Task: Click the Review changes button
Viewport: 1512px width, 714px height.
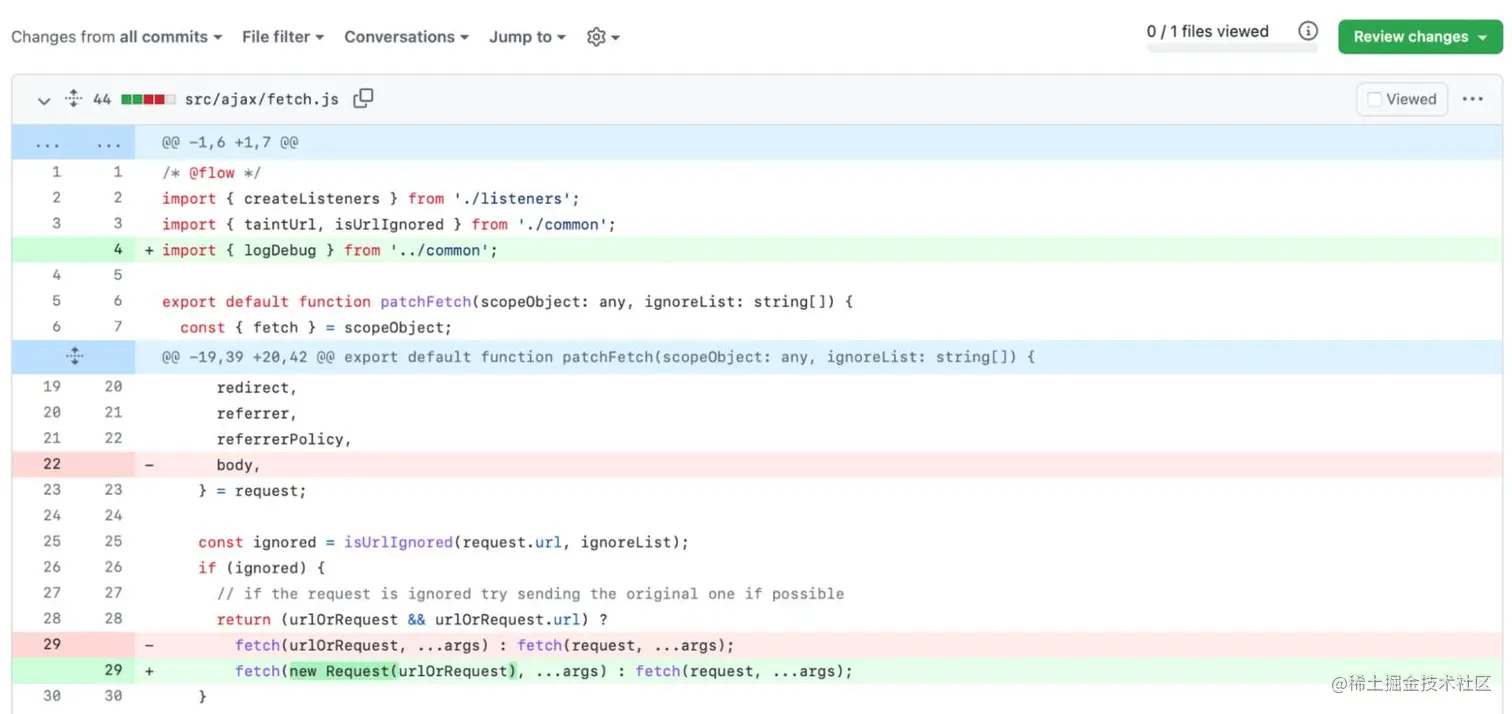Action: (x=1410, y=36)
